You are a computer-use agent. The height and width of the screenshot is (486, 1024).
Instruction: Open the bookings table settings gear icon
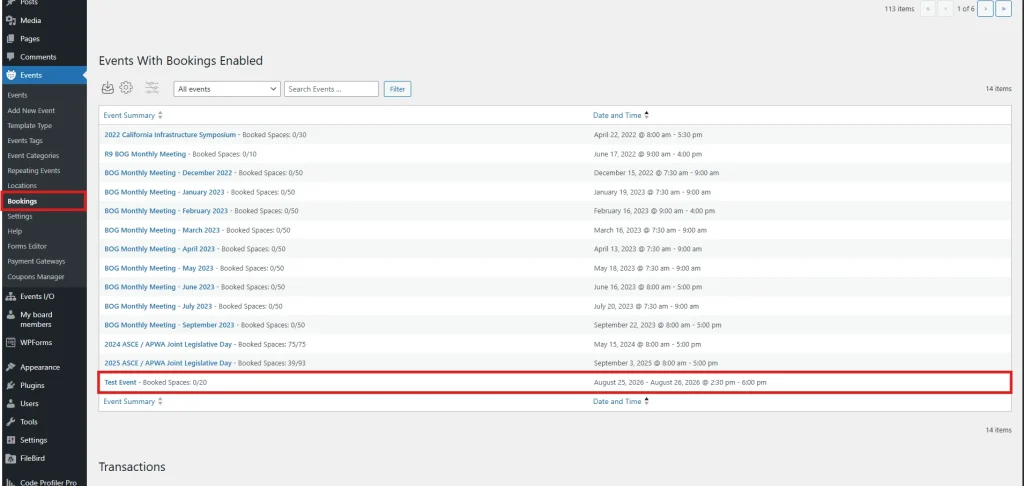pos(126,88)
